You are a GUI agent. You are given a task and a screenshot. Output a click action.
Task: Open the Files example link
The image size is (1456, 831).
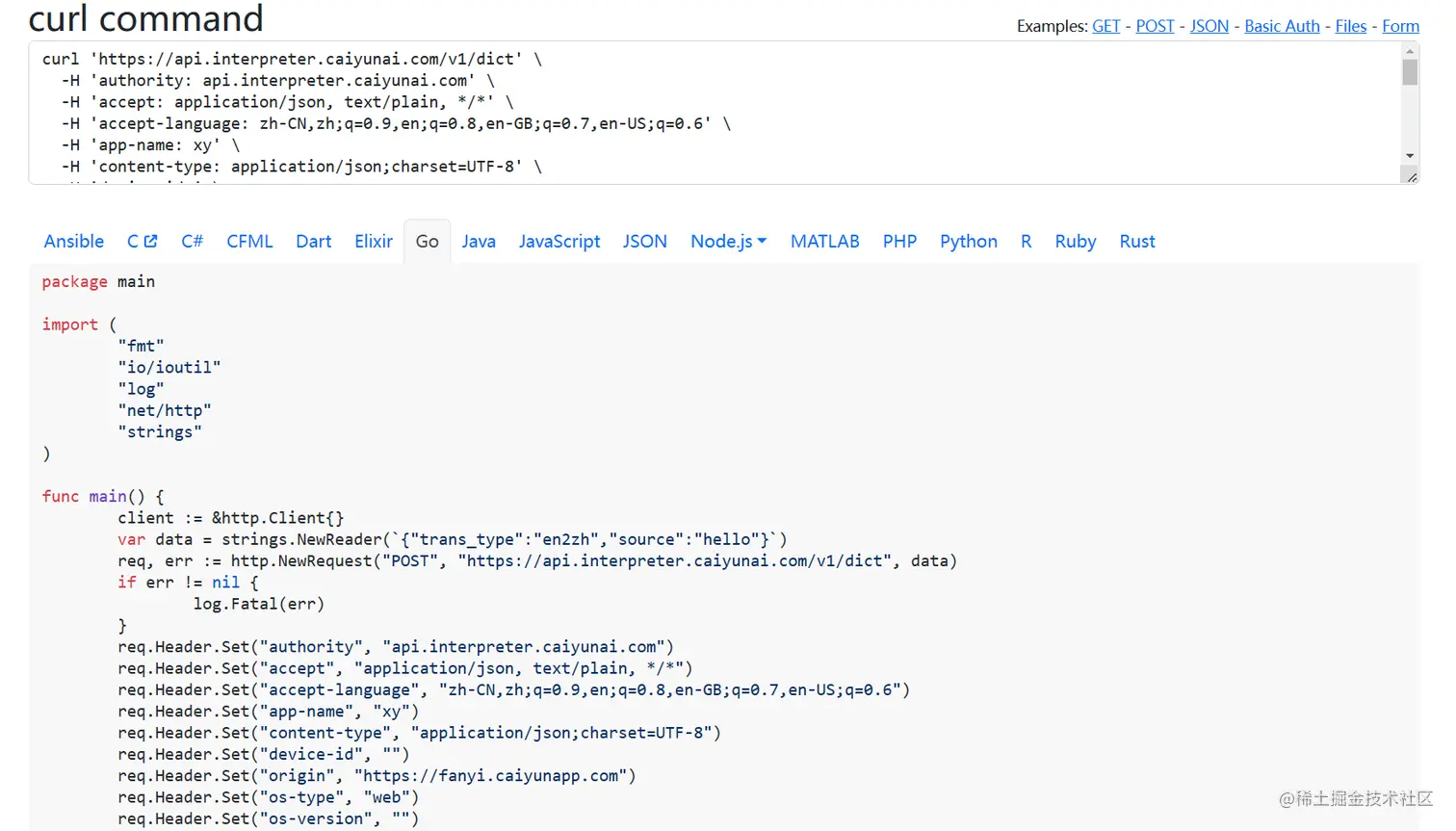(x=1350, y=26)
